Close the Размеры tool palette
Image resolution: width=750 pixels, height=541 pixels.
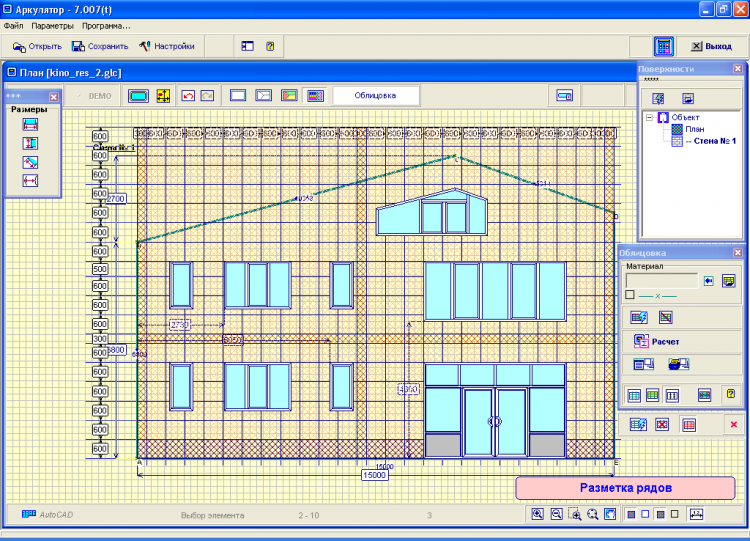[x=54, y=97]
